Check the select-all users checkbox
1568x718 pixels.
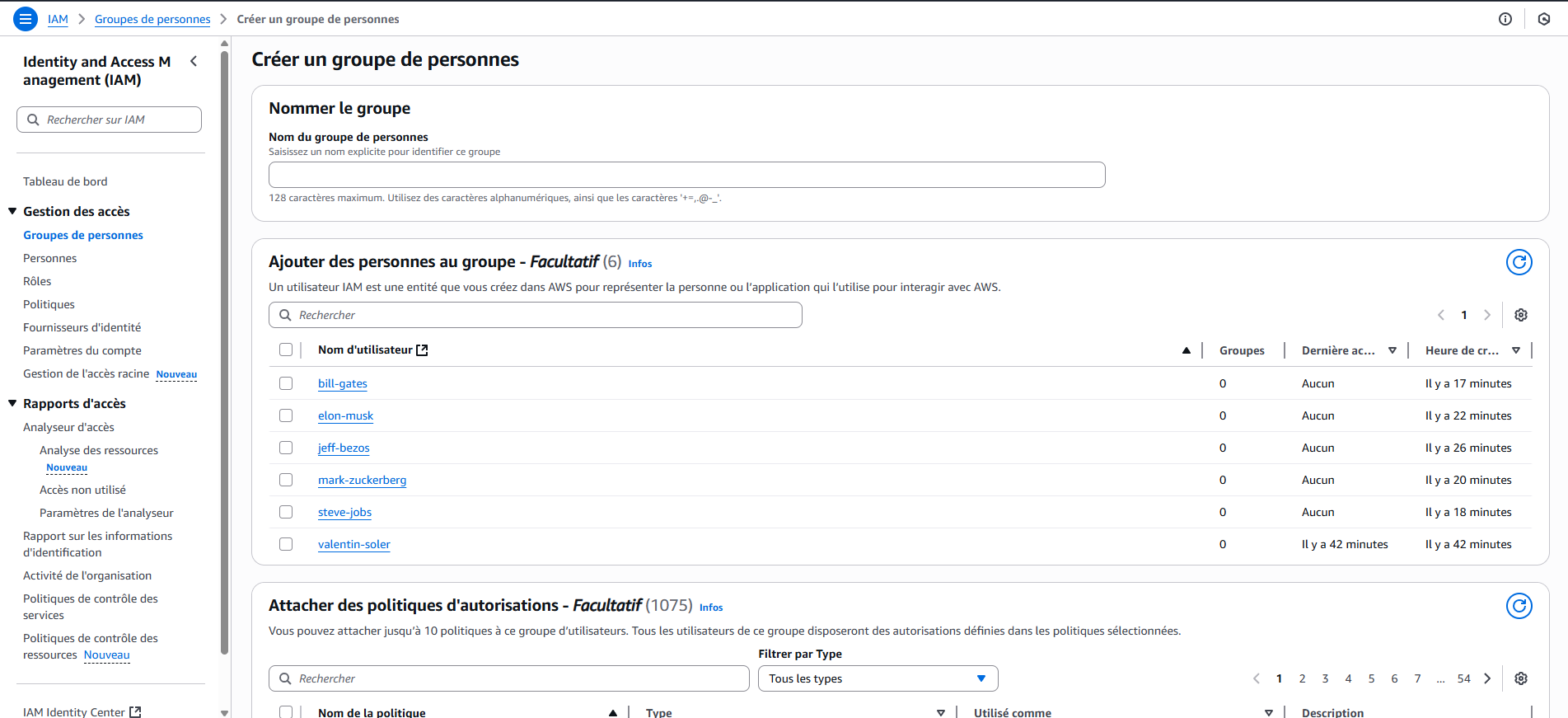click(286, 350)
